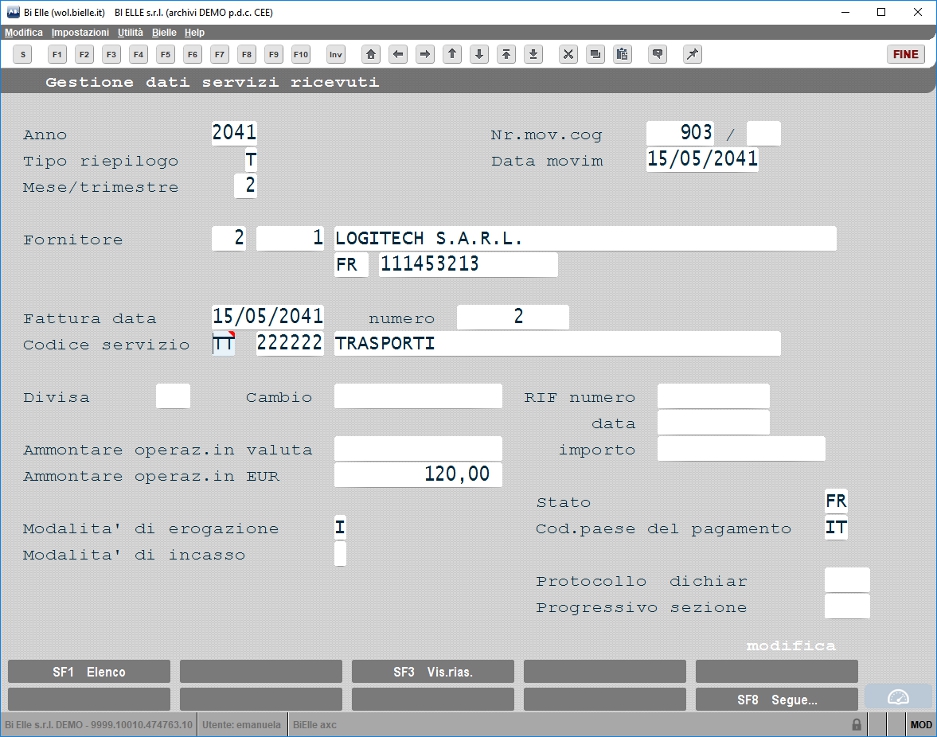Screen dimensions: 937x737
Task: Click the SF1 Elenco button
Action: (89, 672)
